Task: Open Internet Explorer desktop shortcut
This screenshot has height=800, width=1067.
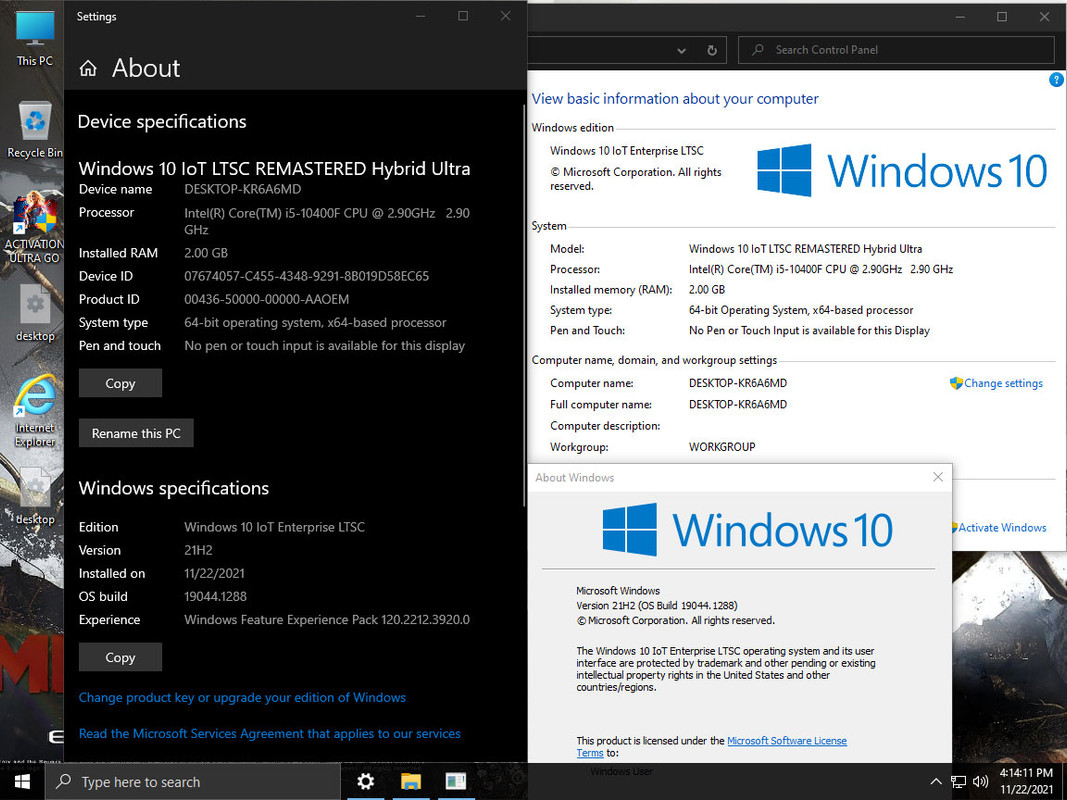Action: point(35,410)
